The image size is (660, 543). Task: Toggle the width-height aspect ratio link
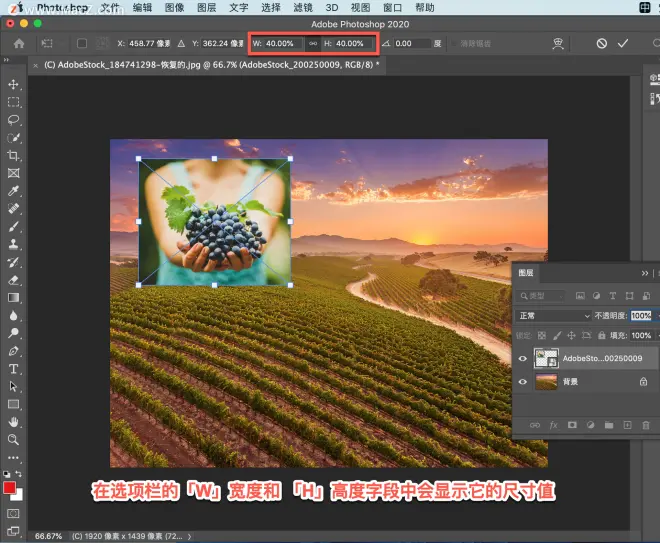[313, 43]
